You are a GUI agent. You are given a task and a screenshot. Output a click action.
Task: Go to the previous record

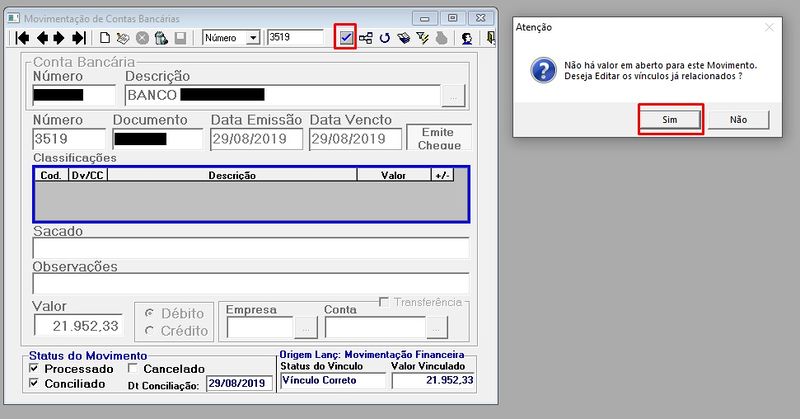click(42, 38)
